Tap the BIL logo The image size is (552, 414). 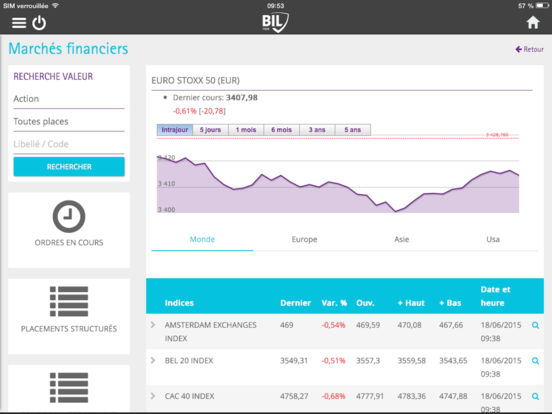[x=275, y=22]
